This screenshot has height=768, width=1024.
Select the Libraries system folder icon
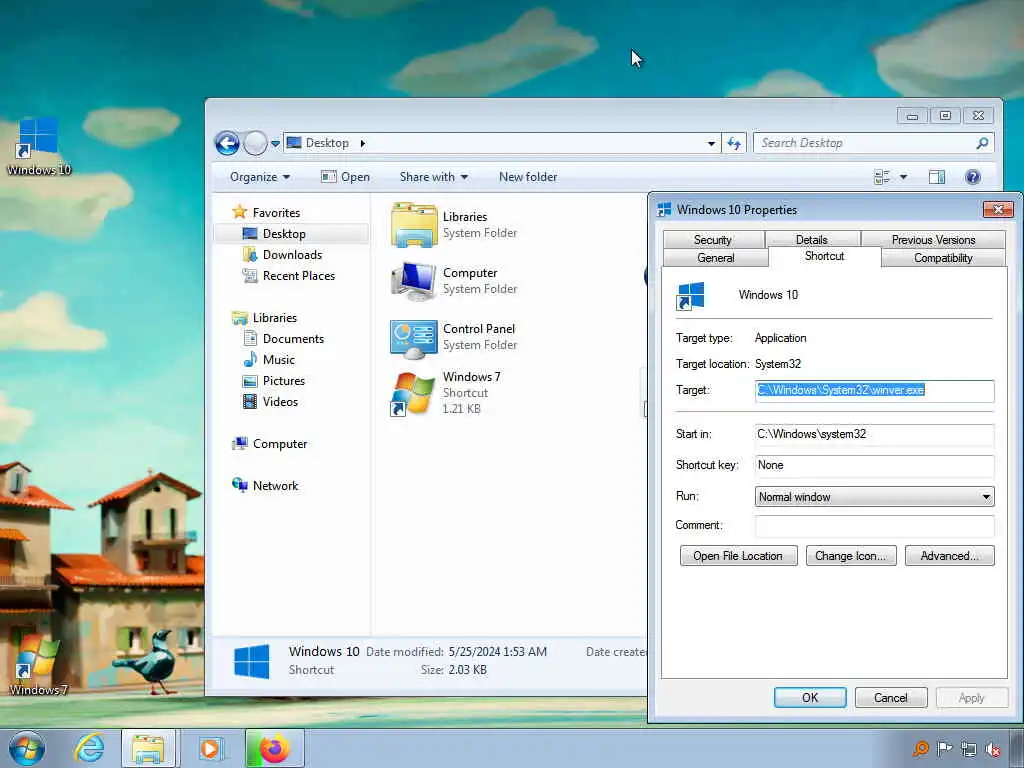[x=413, y=225]
